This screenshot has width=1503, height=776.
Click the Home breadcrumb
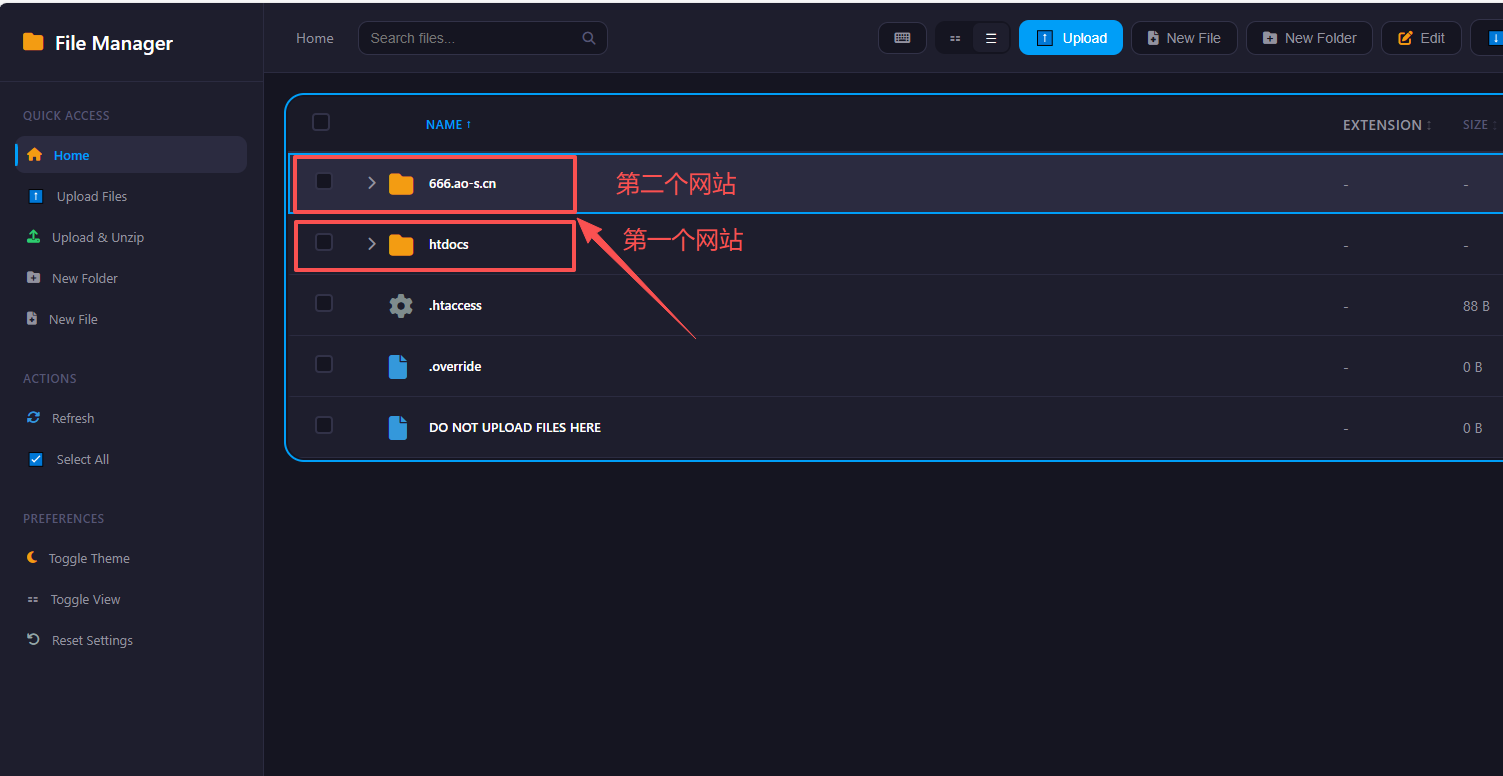click(315, 38)
